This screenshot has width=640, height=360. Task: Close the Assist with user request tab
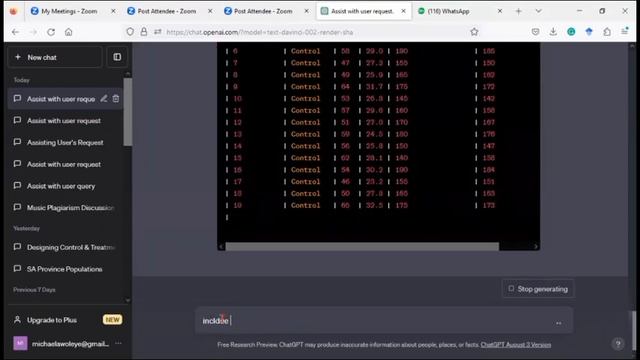pos(403,11)
